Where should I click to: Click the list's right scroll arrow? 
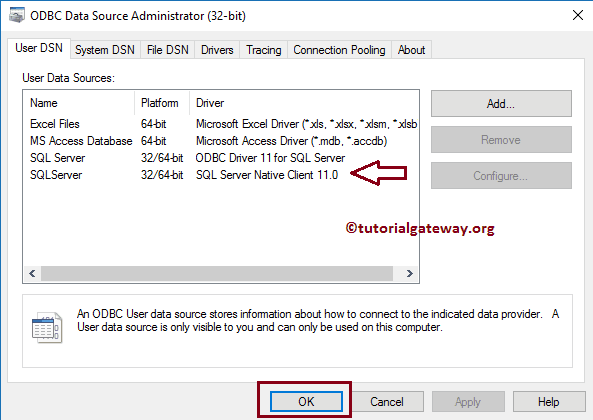click(x=410, y=273)
